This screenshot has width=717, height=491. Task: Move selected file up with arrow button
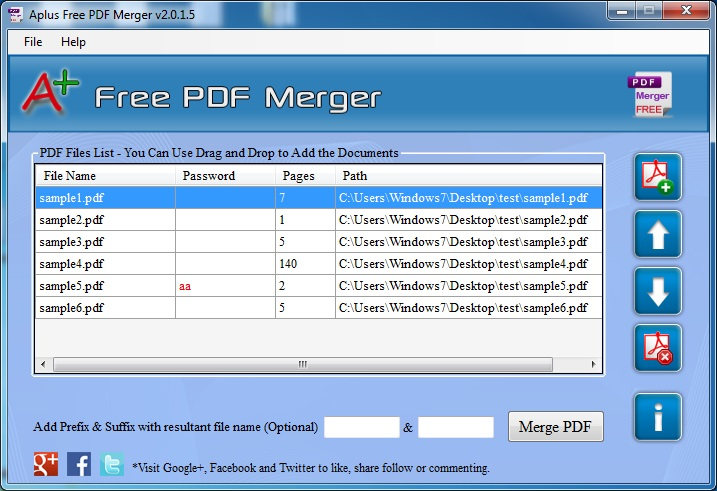(x=658, y=235)
